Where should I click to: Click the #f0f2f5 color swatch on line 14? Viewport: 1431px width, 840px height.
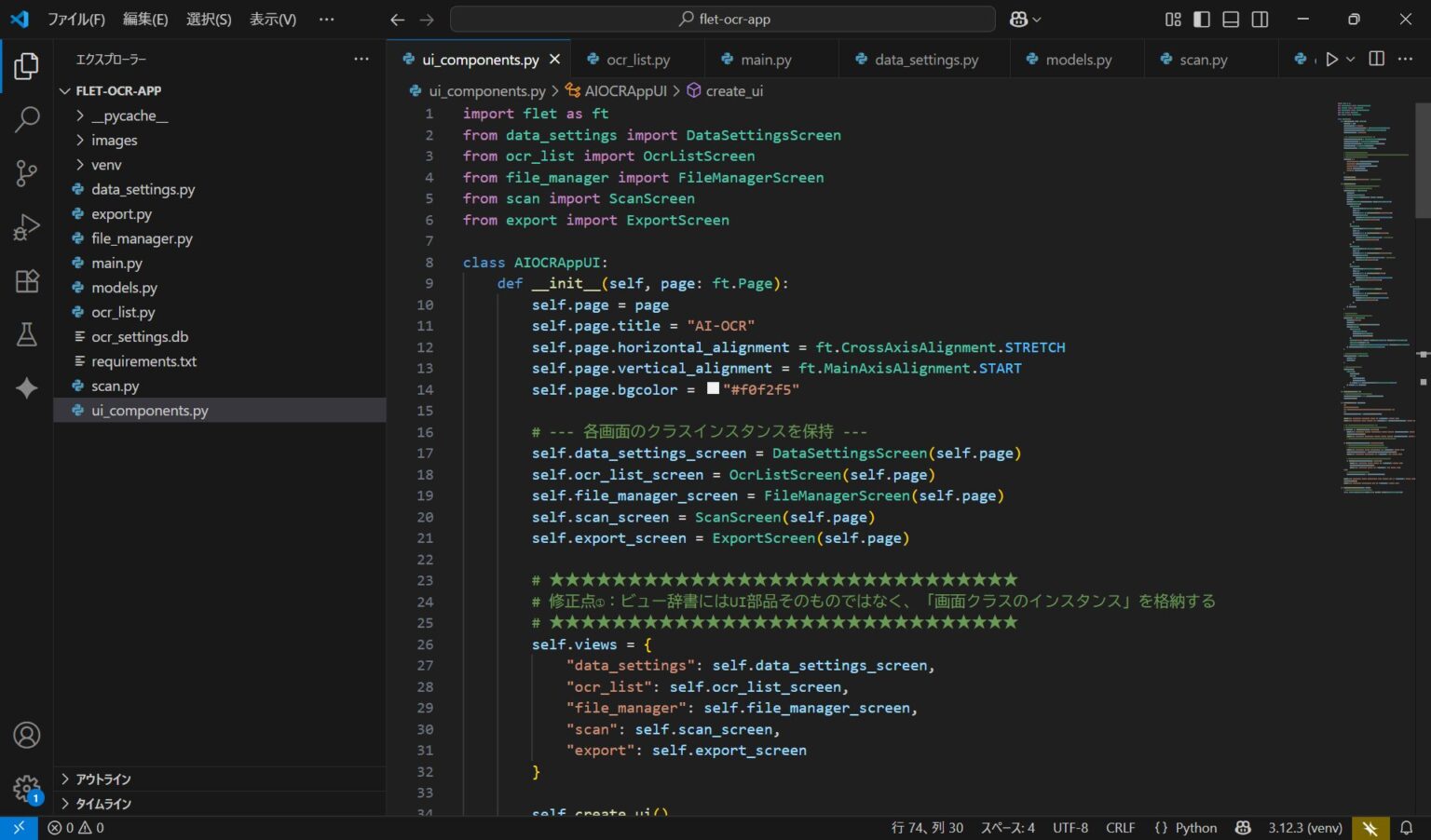click(712, 387)
